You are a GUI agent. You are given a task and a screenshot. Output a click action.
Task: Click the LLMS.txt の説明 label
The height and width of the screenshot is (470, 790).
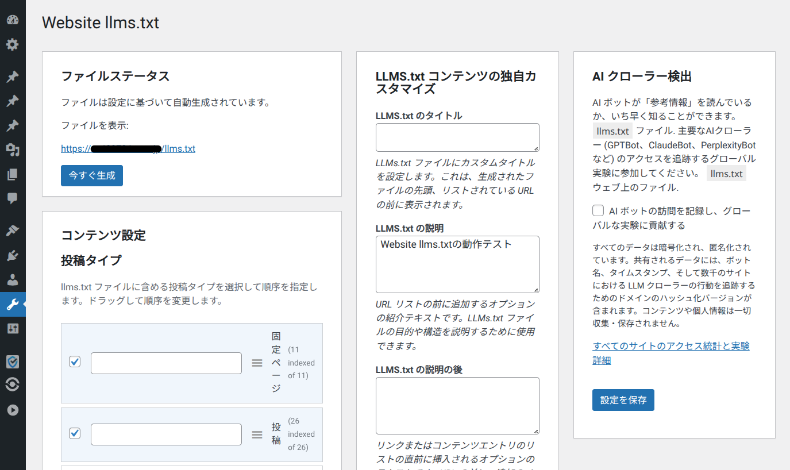click(410, 228)
